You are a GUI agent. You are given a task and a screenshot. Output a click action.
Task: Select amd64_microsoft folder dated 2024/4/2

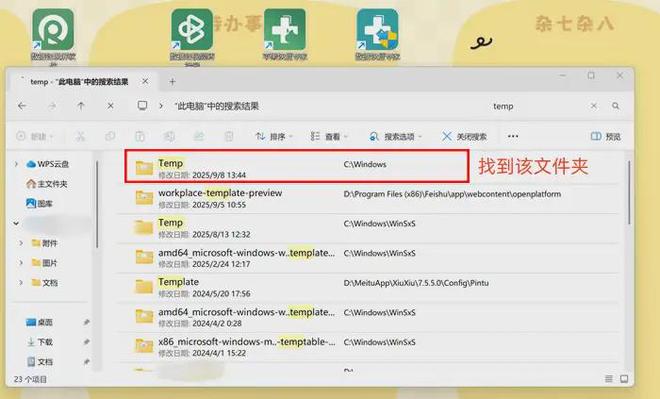point(367,317)
